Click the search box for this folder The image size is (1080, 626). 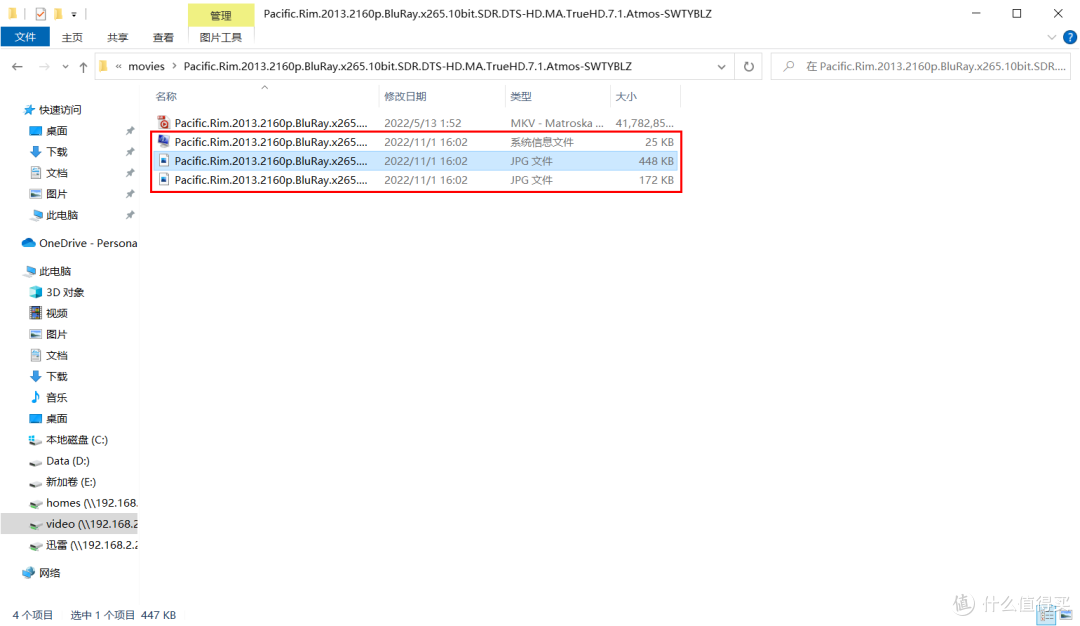[x=921, y=67]
